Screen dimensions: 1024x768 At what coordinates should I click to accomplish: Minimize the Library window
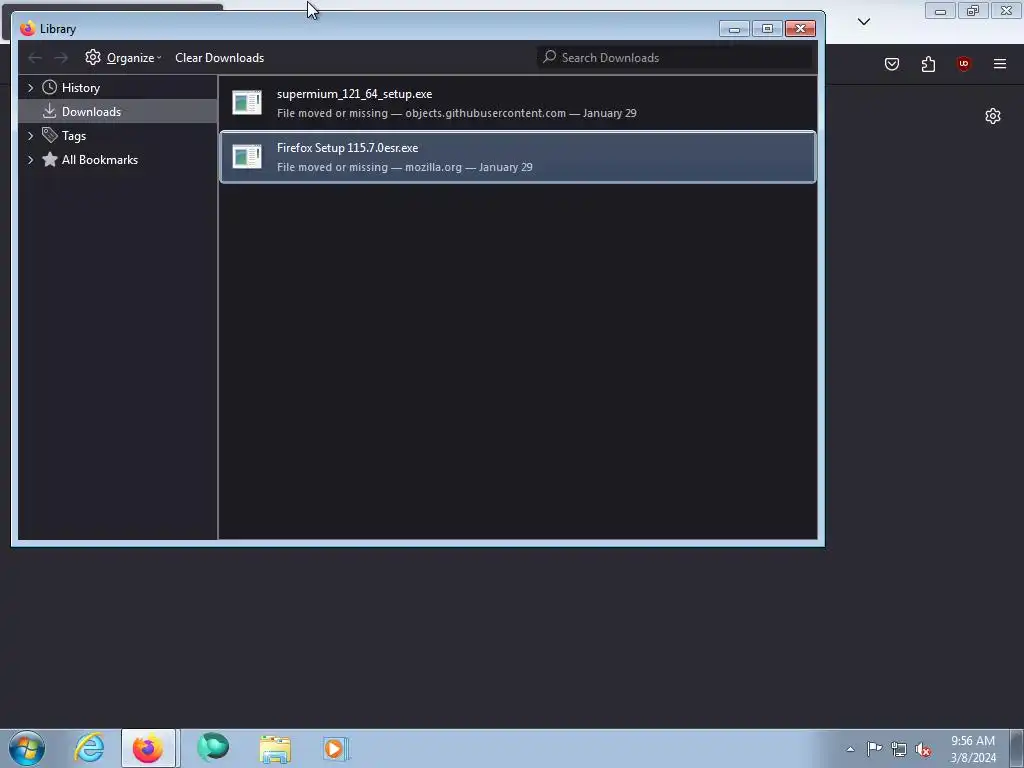(x=734, y=29)
